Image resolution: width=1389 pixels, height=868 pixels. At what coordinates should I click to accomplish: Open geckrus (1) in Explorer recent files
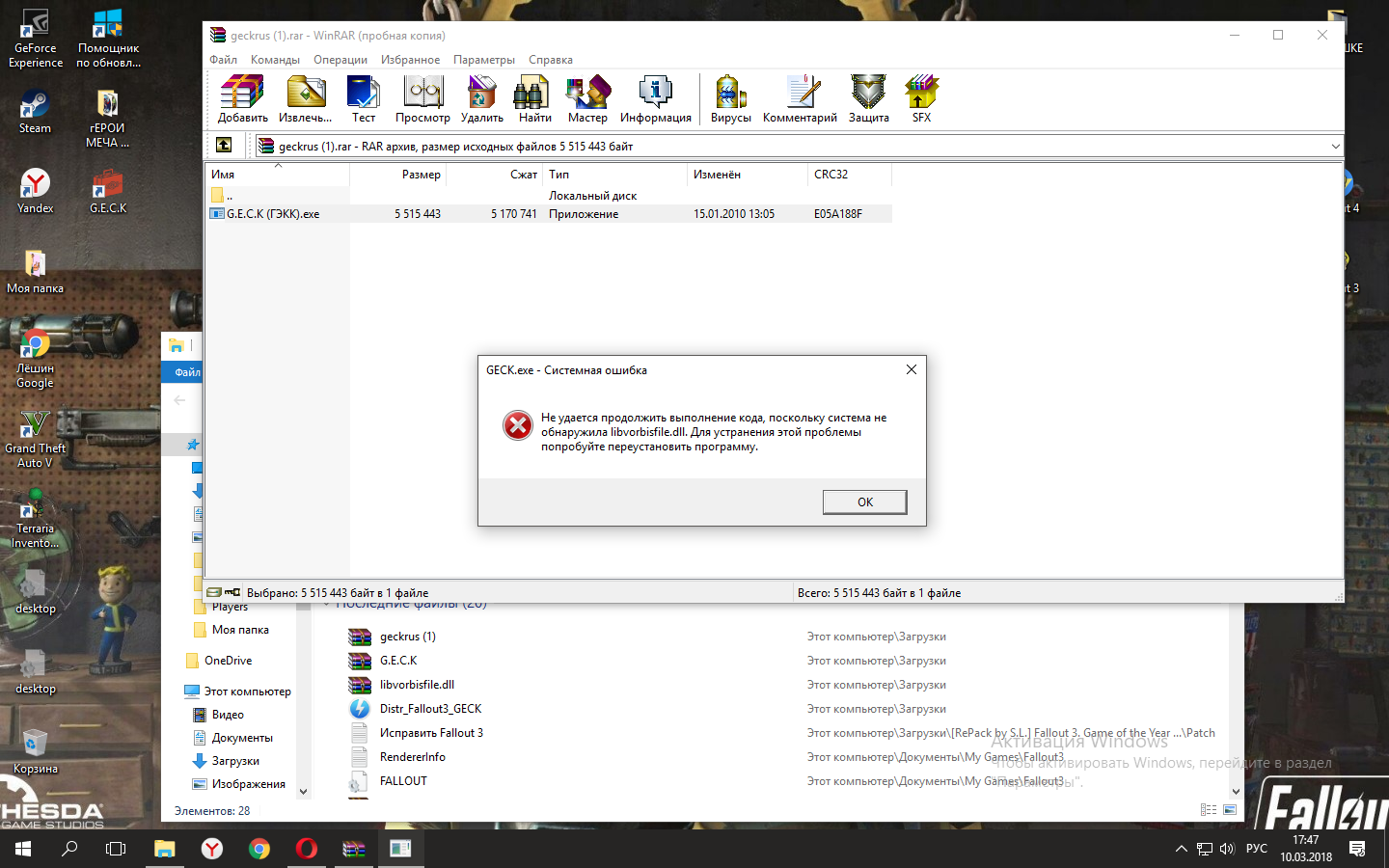pos(407,637)
